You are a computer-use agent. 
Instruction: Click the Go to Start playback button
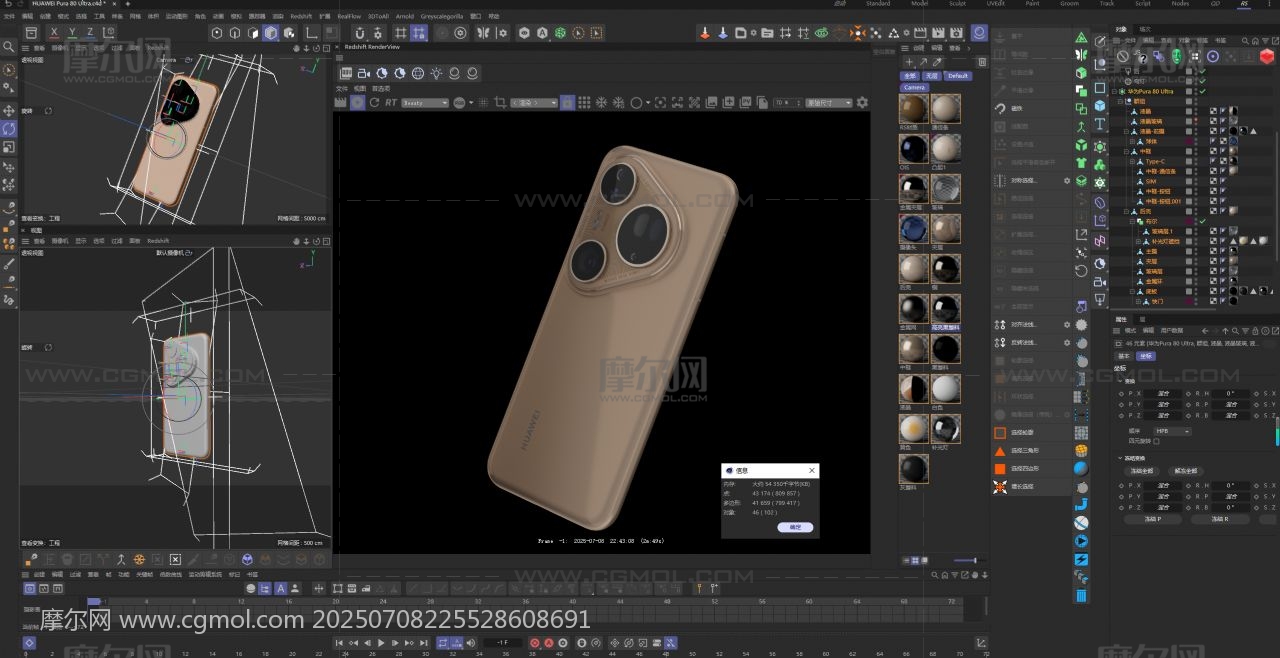coord(340,643)
